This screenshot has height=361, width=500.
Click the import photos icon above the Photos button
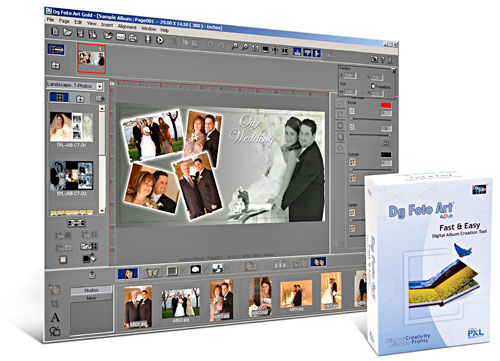click(x=92, y=275)
